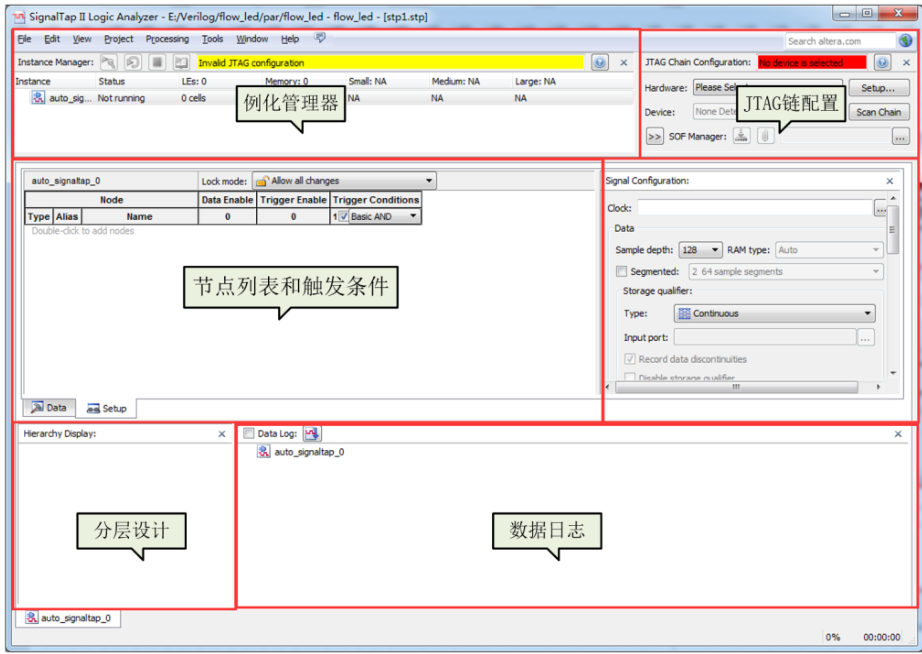Click the SOF Manager program device icon
Image resolution: width=922 pixels, height=654 pixels.
click(x=741, y=136)
